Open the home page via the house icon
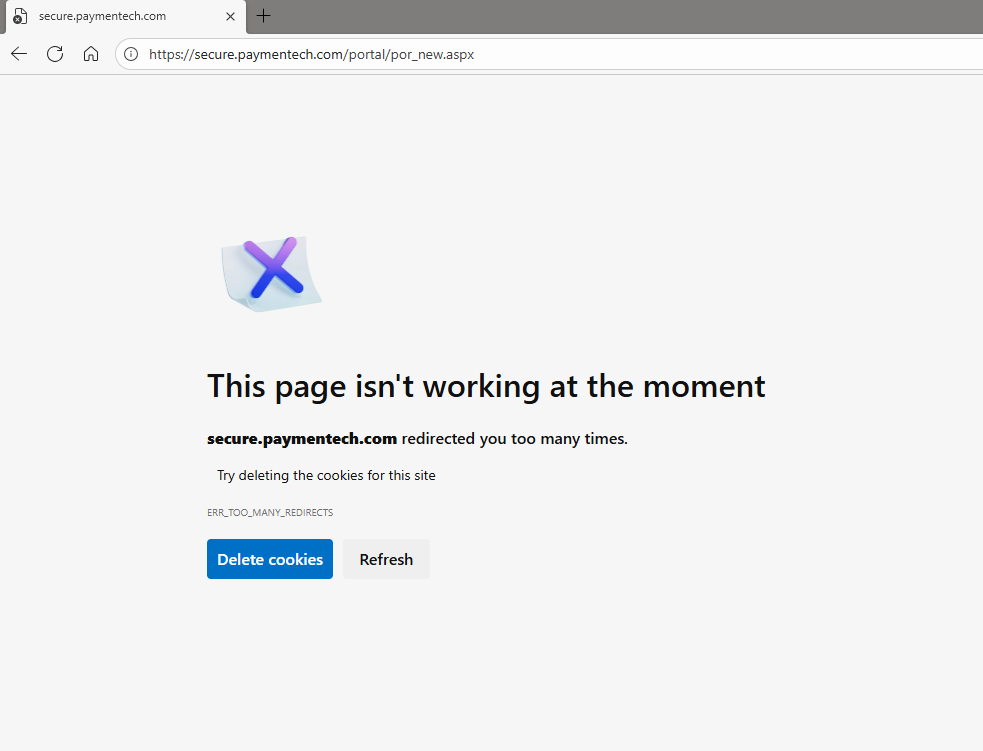This screenshot has height=751, width=983. [x=91, y=54]
